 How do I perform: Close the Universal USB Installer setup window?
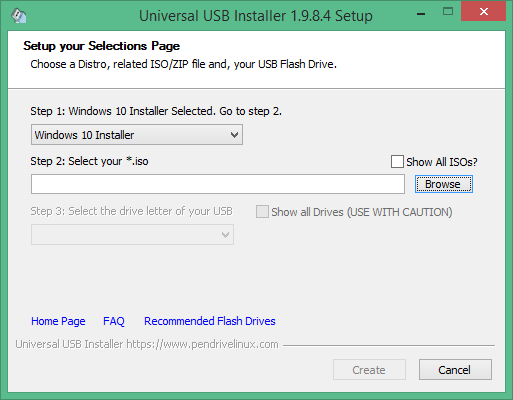coord(483,11)
